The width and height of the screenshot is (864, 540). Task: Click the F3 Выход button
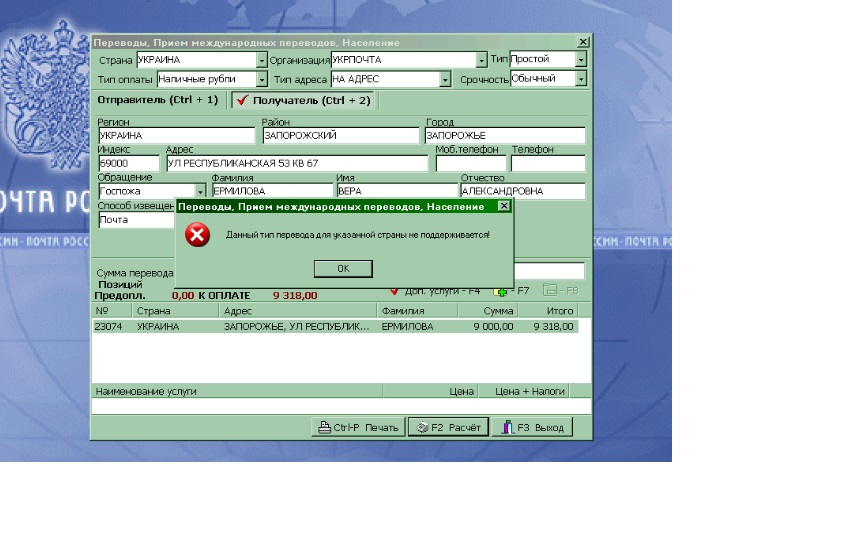pos(532,427)
